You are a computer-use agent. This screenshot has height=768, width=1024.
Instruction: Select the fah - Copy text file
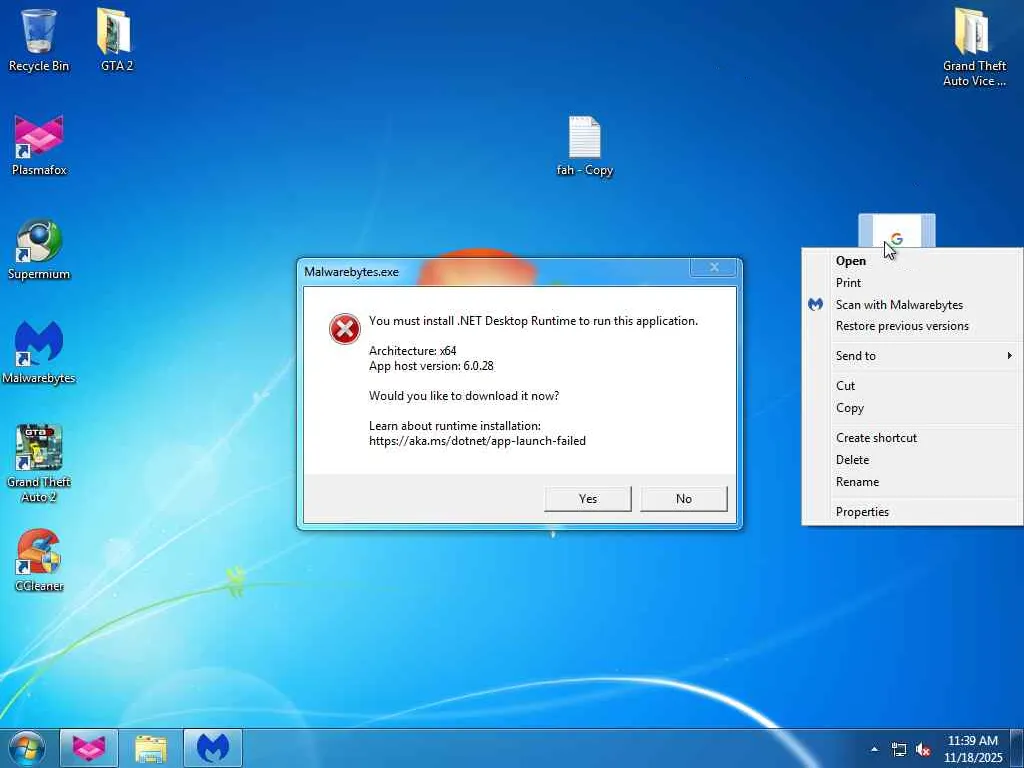[x=584, y=145]
